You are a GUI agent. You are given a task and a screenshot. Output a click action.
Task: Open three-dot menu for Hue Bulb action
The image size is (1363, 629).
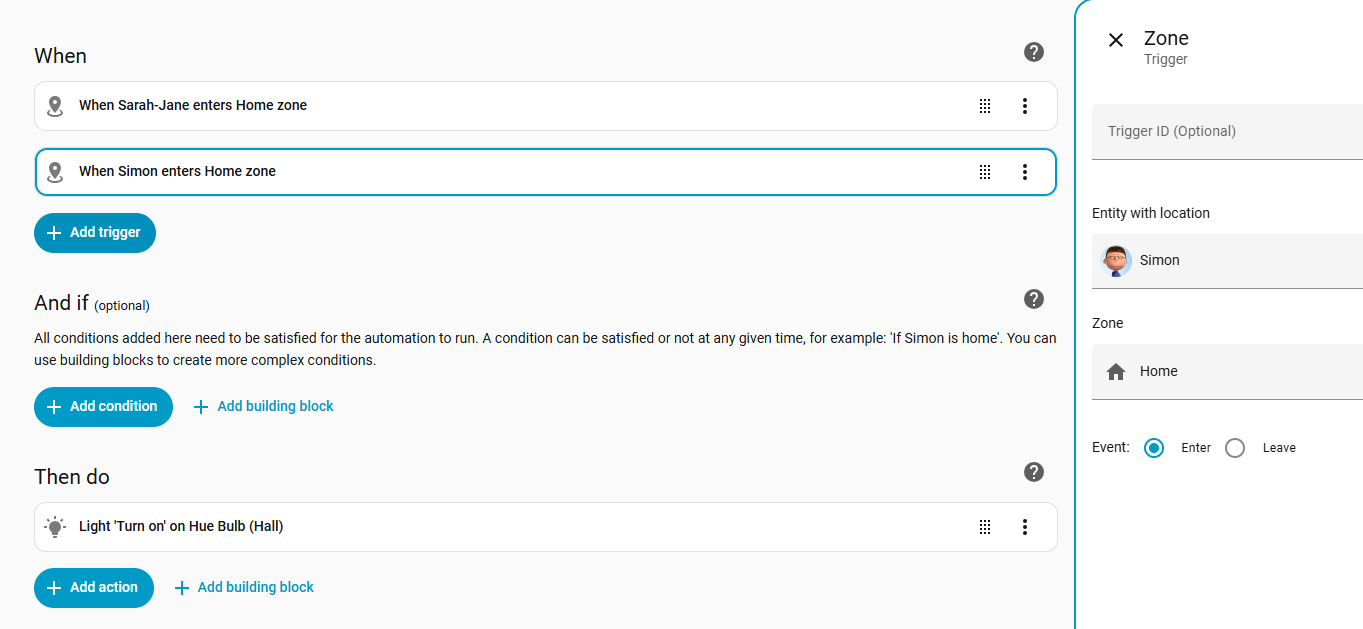1024,527
